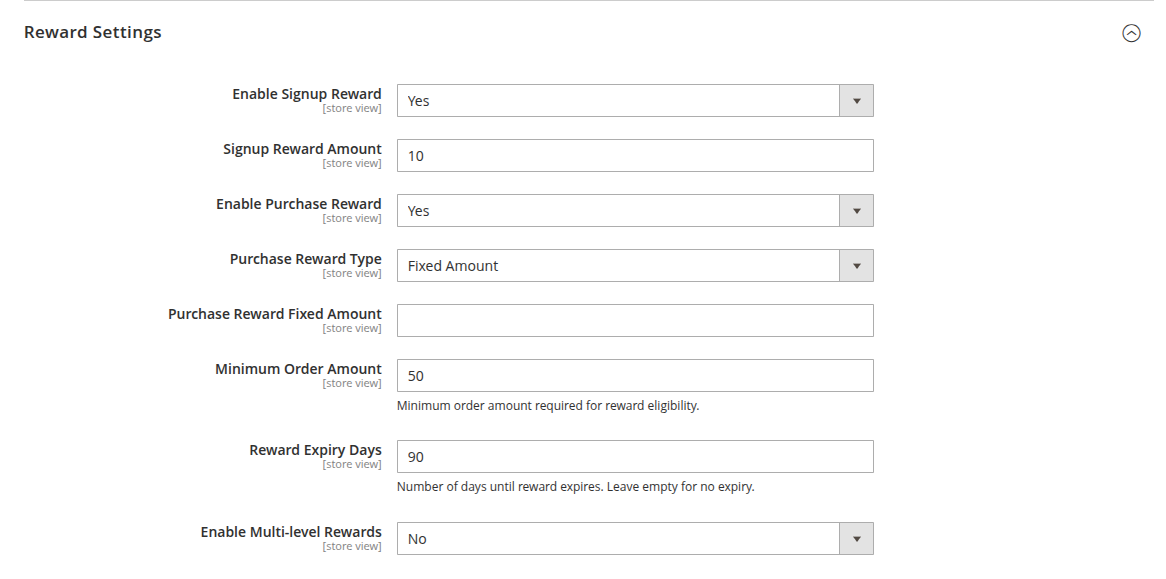The image size is (1166, 579).
Task: Click the Signup Reward Amount field
Action: point(635,156)
